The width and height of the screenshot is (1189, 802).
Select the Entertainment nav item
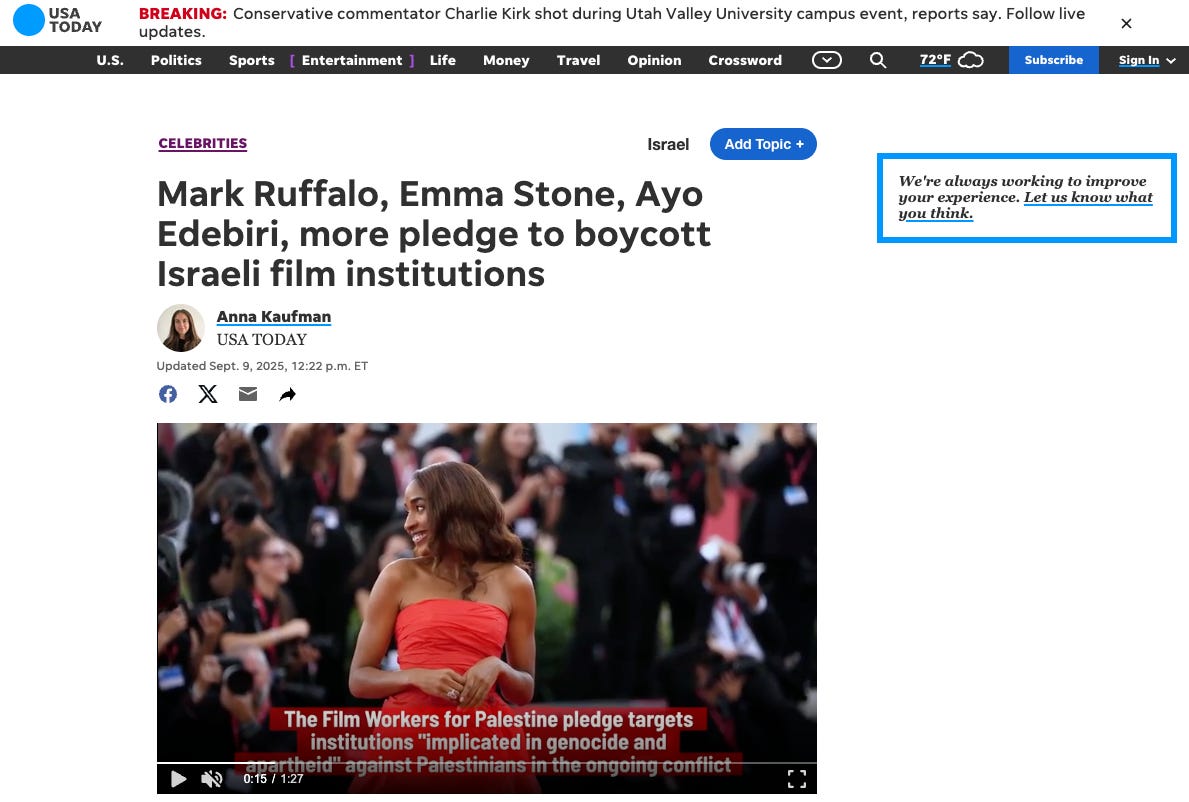tap(352, 60)
